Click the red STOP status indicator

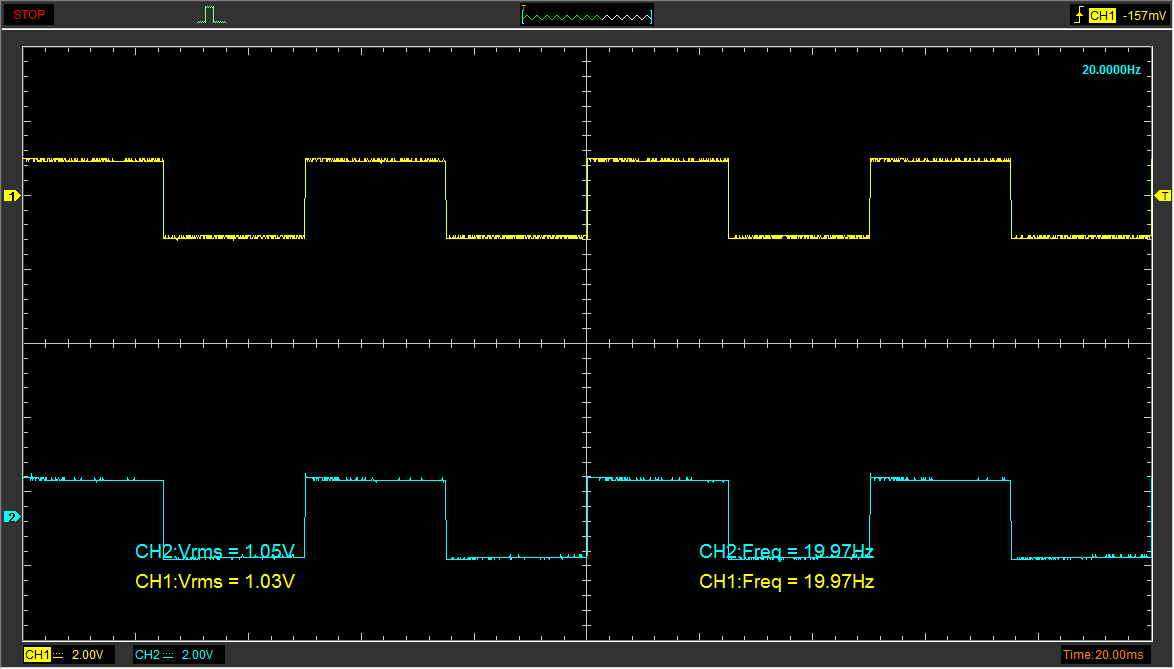coord(29,14)
